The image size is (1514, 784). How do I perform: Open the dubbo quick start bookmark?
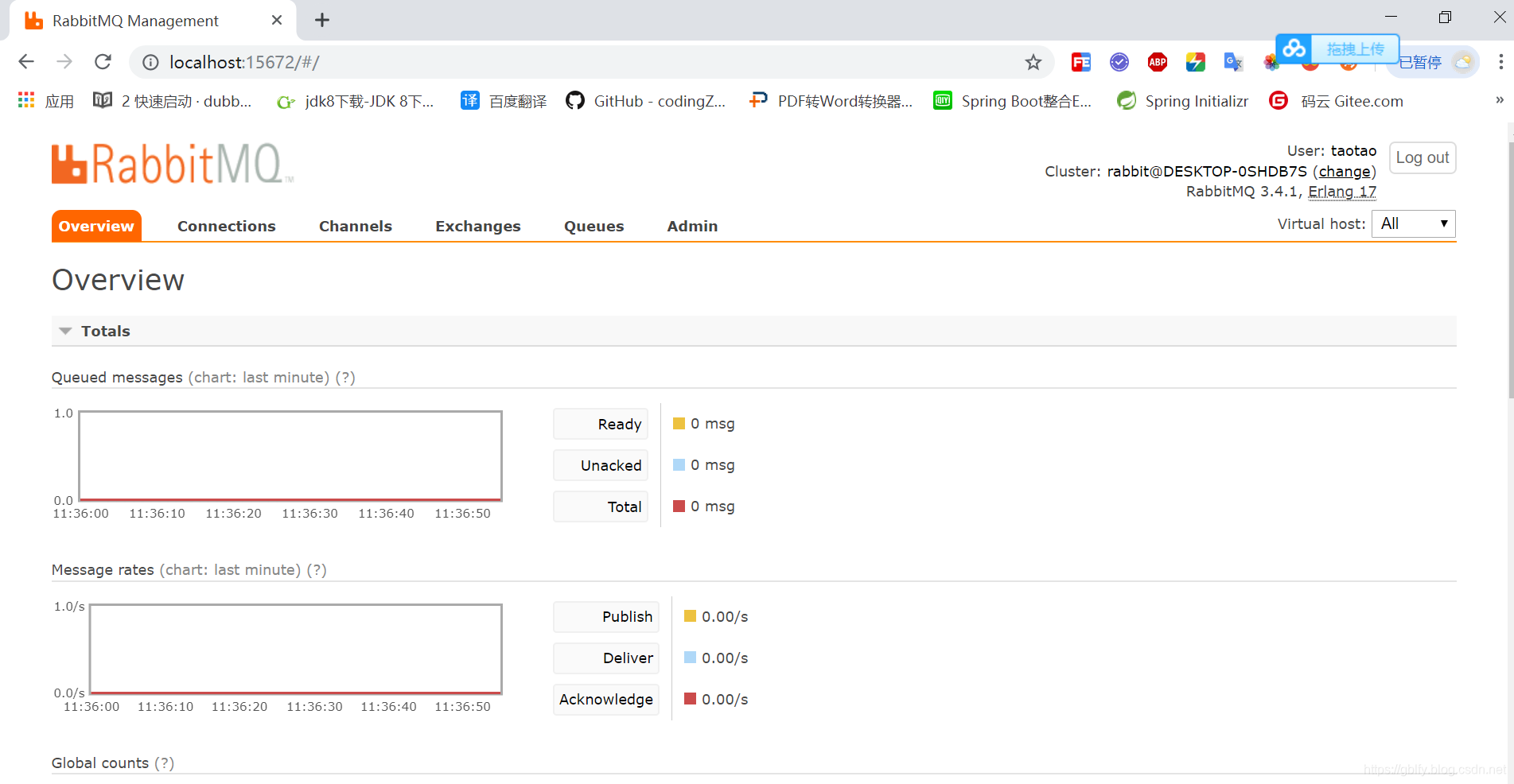[173, 101]
